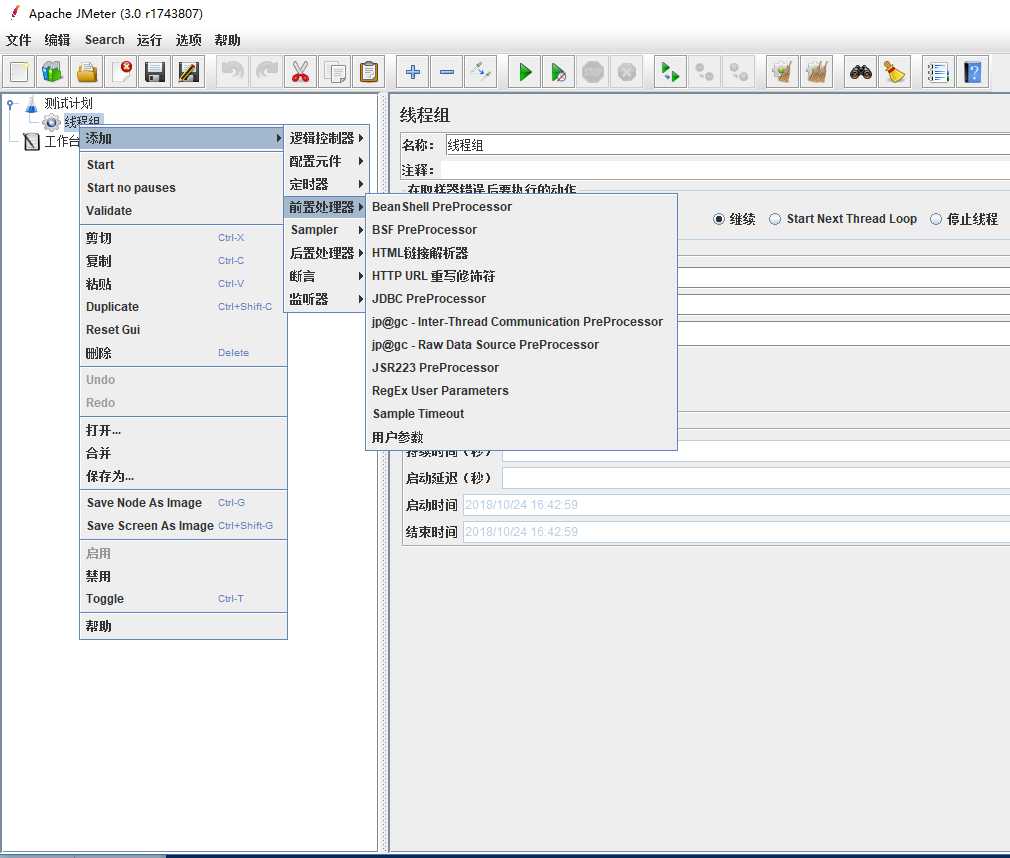The width and height of the screenshot is (1010, 858).
Task: Click the New test plan toolbar icon
Action: coord(19,72)
